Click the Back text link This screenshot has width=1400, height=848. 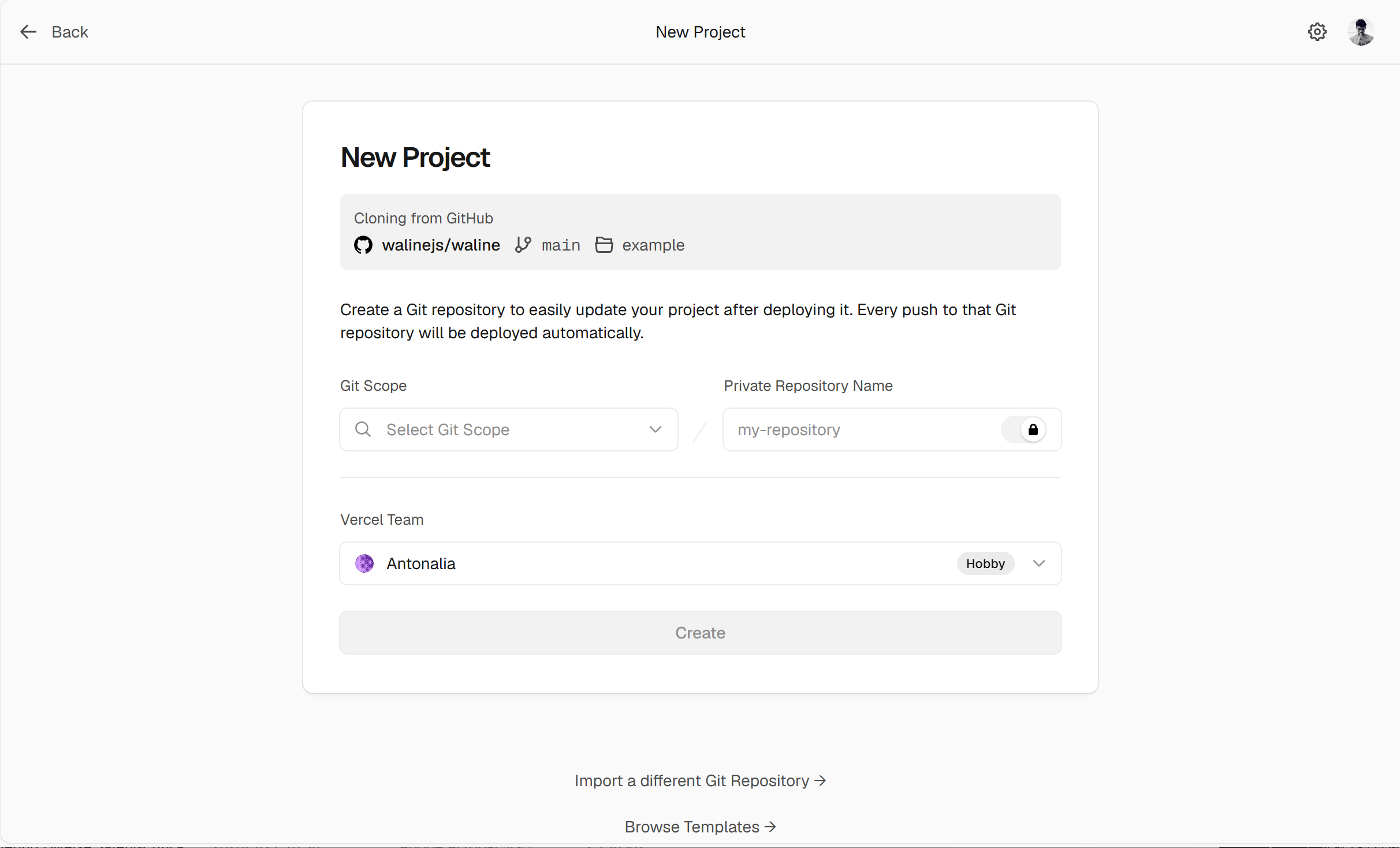click(x=70, y=32)
